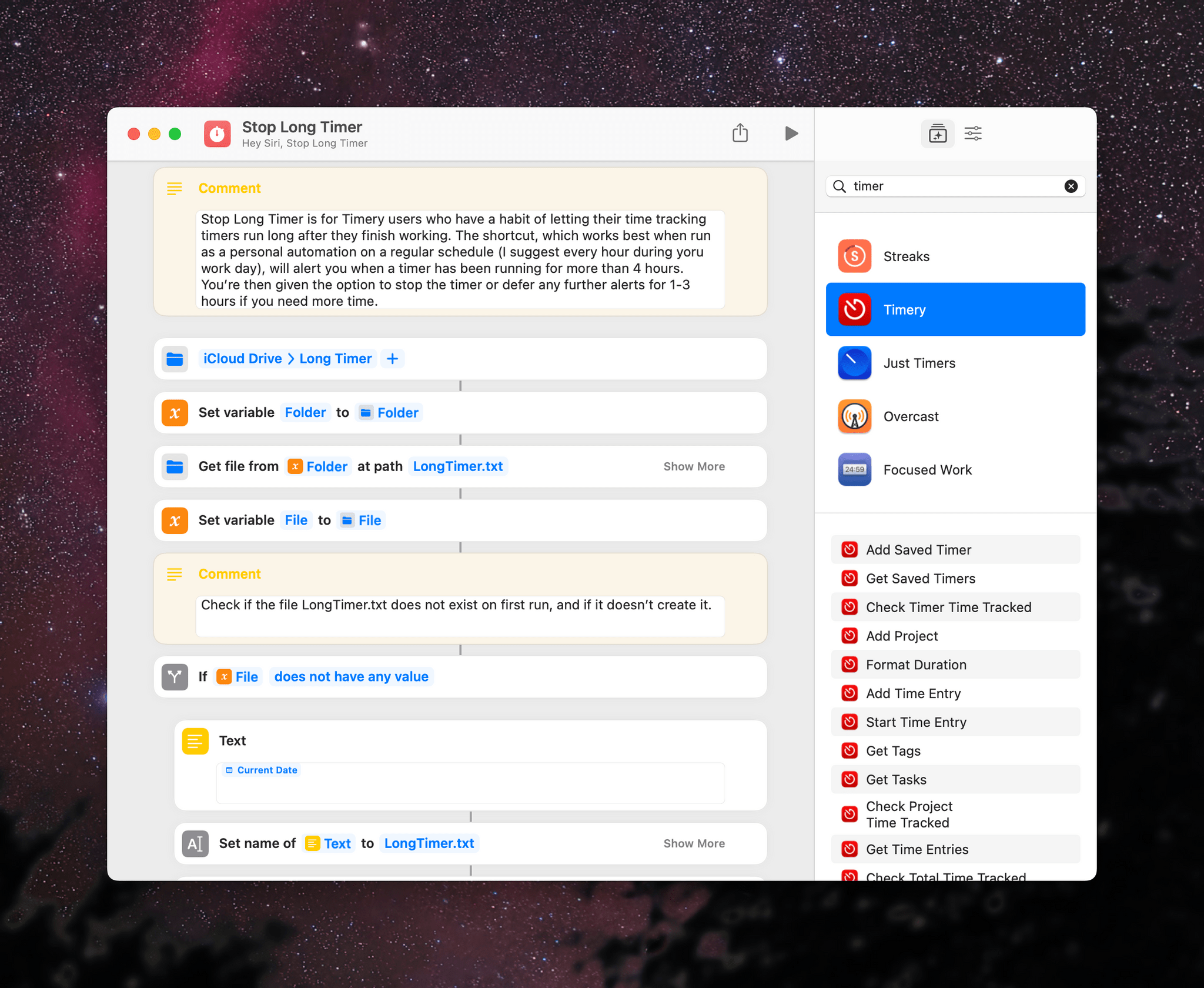This screenshot has height=988, width=1204.
Task: Add the Get Tasks action
Action: pos(955,780)
